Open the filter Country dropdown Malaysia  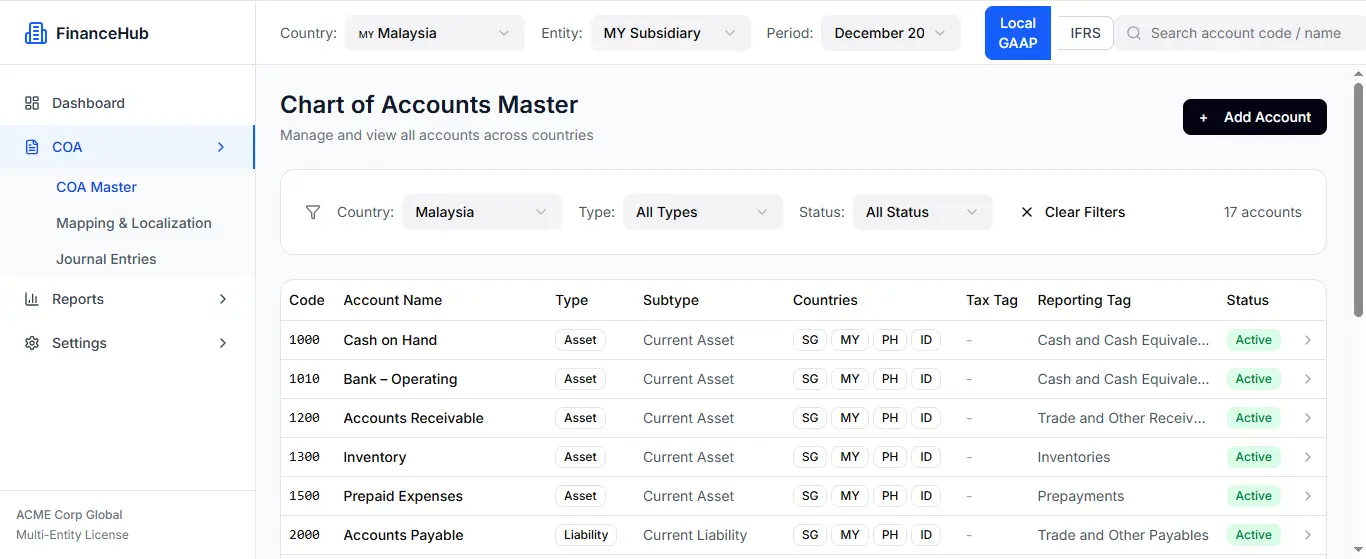(x=481, y=212)
